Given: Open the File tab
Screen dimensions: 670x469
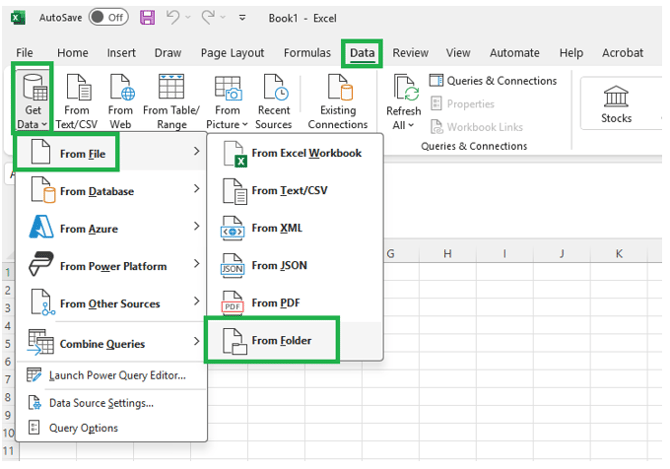Looking at the screenshot, I should pyautogui.click(x=24, y=53).
